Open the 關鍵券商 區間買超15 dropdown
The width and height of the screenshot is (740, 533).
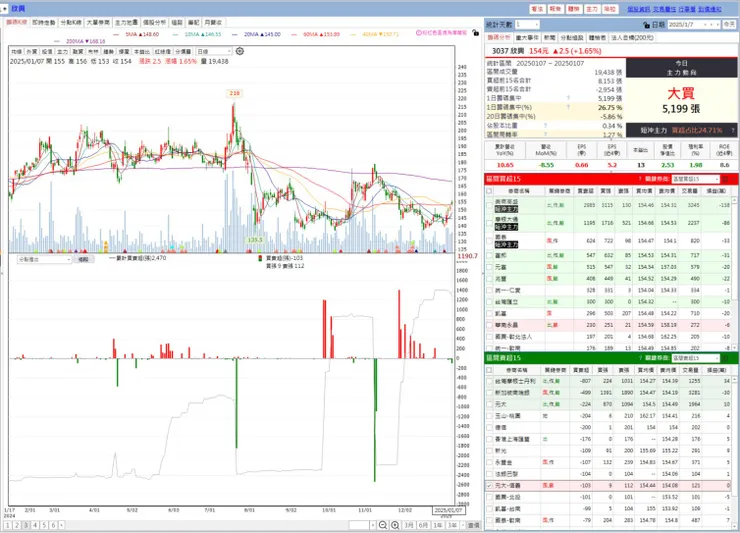click(695, 179)
